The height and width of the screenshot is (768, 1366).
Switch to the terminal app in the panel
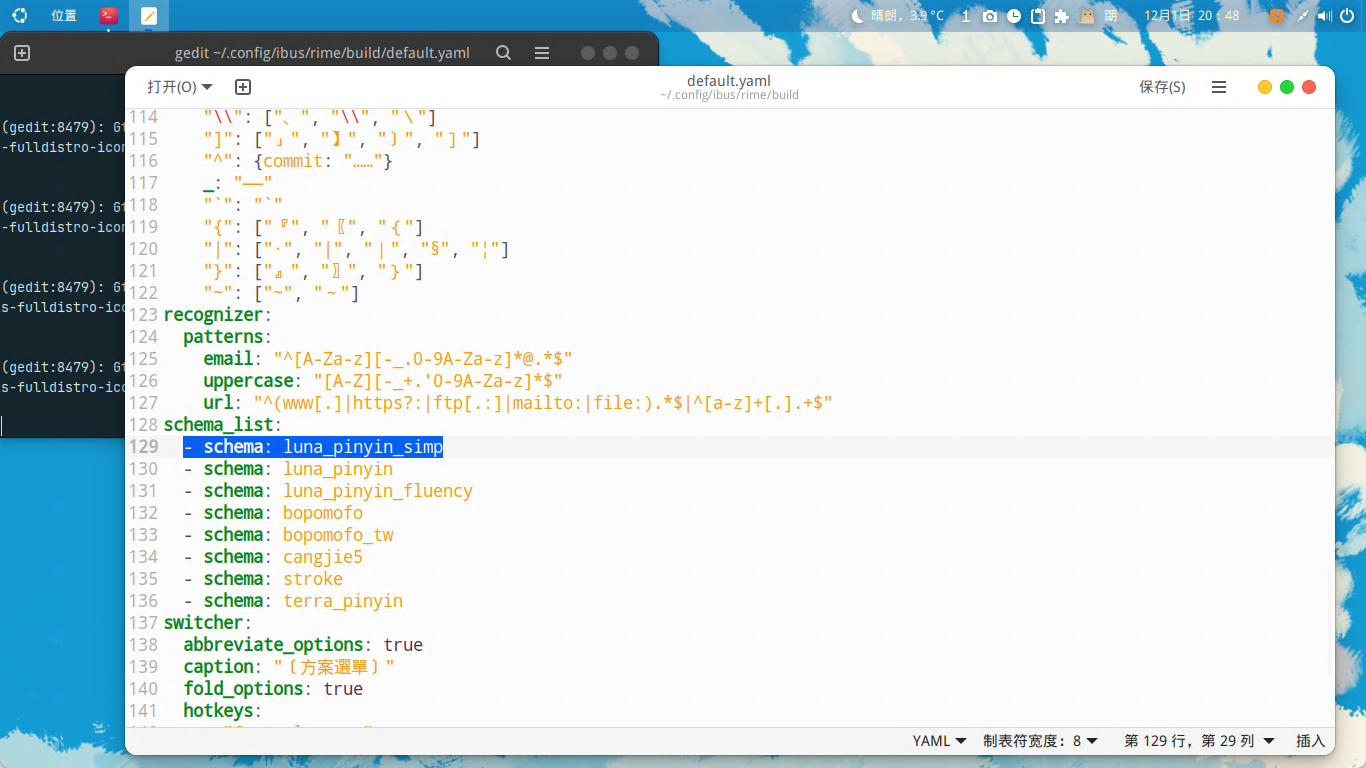(x=109, y=15)
